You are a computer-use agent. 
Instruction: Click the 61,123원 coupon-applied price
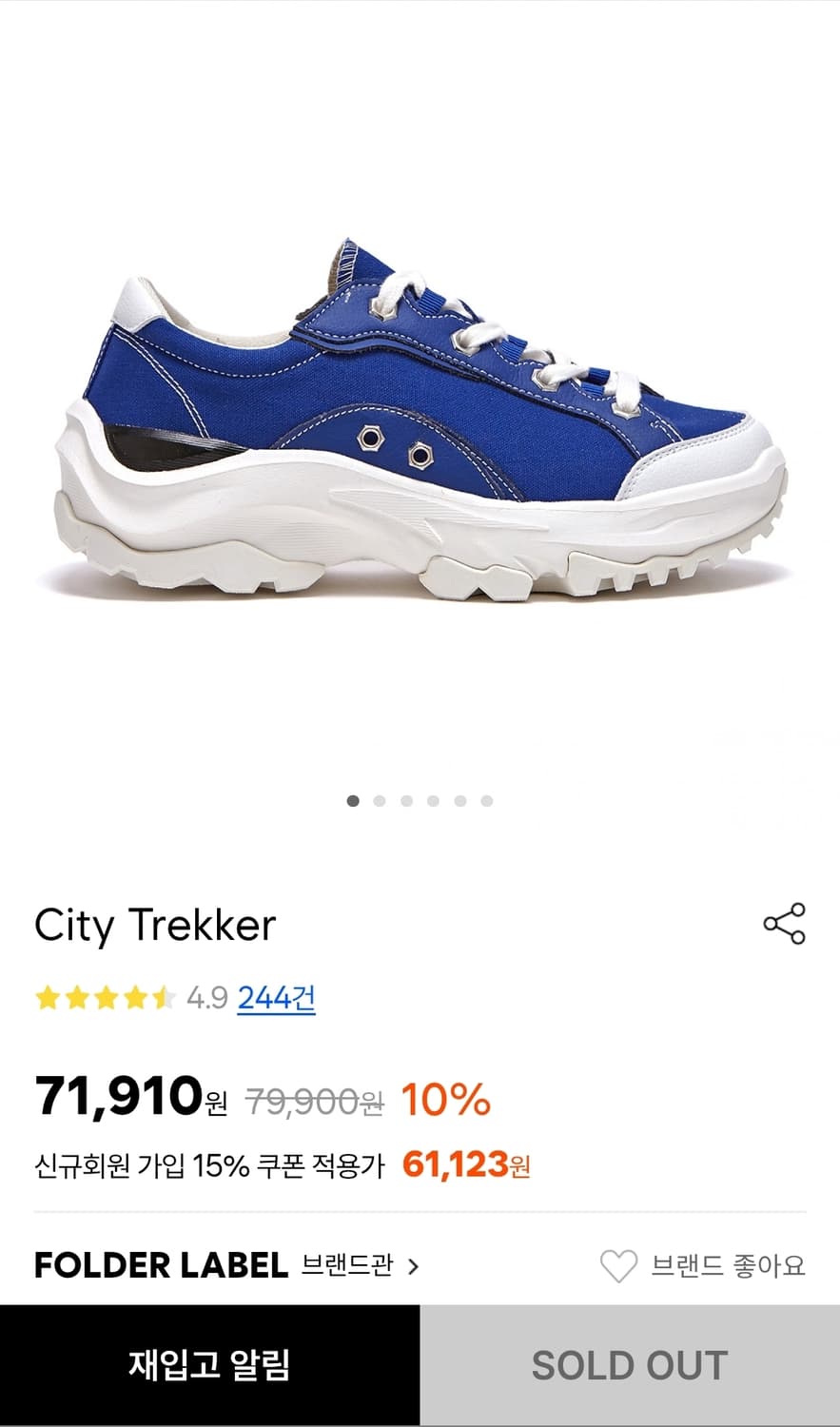466,1164
